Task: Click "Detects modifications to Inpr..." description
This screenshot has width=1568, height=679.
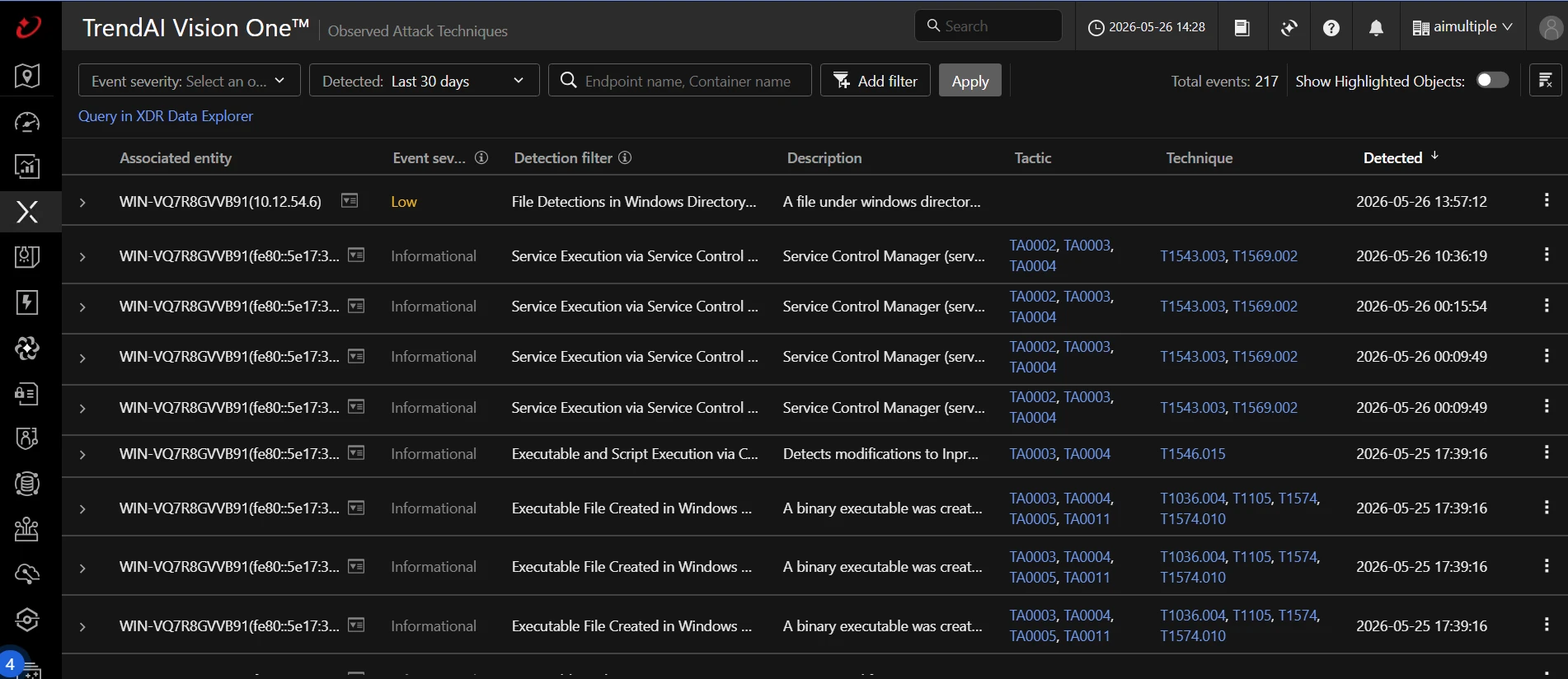Action: (x=880, y=454)
